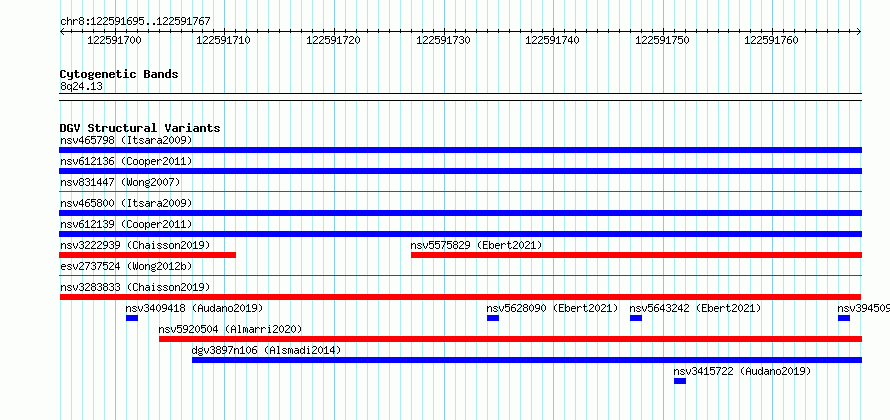Click the blue bar under nsv612136
890x420 pixels.
(460, 171)
